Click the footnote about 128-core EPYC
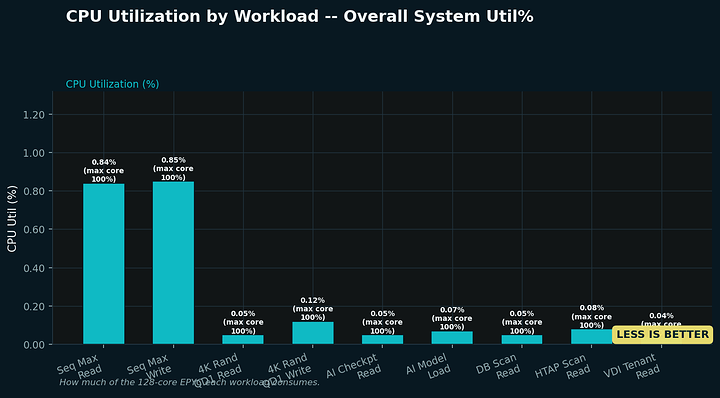The width and height of the screenshot is (720, 398). tap(189, 382)
